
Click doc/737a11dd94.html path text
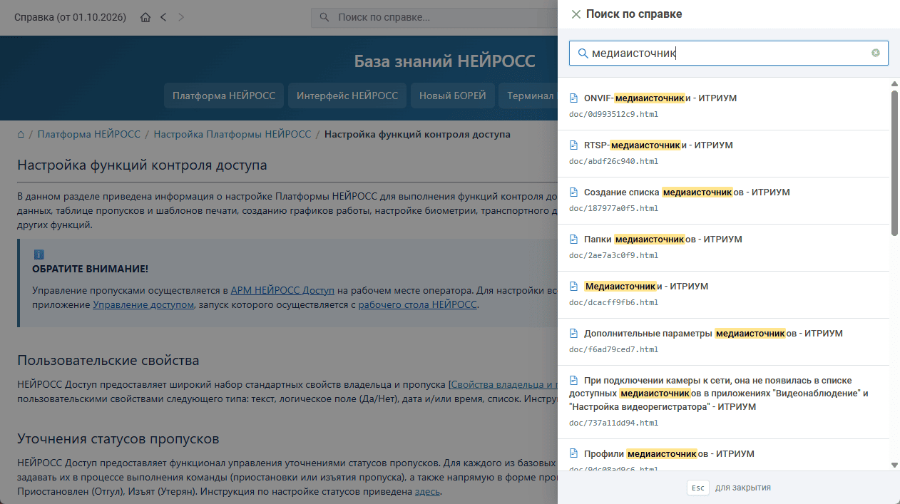pyautogui.click(x=614, y=423)
